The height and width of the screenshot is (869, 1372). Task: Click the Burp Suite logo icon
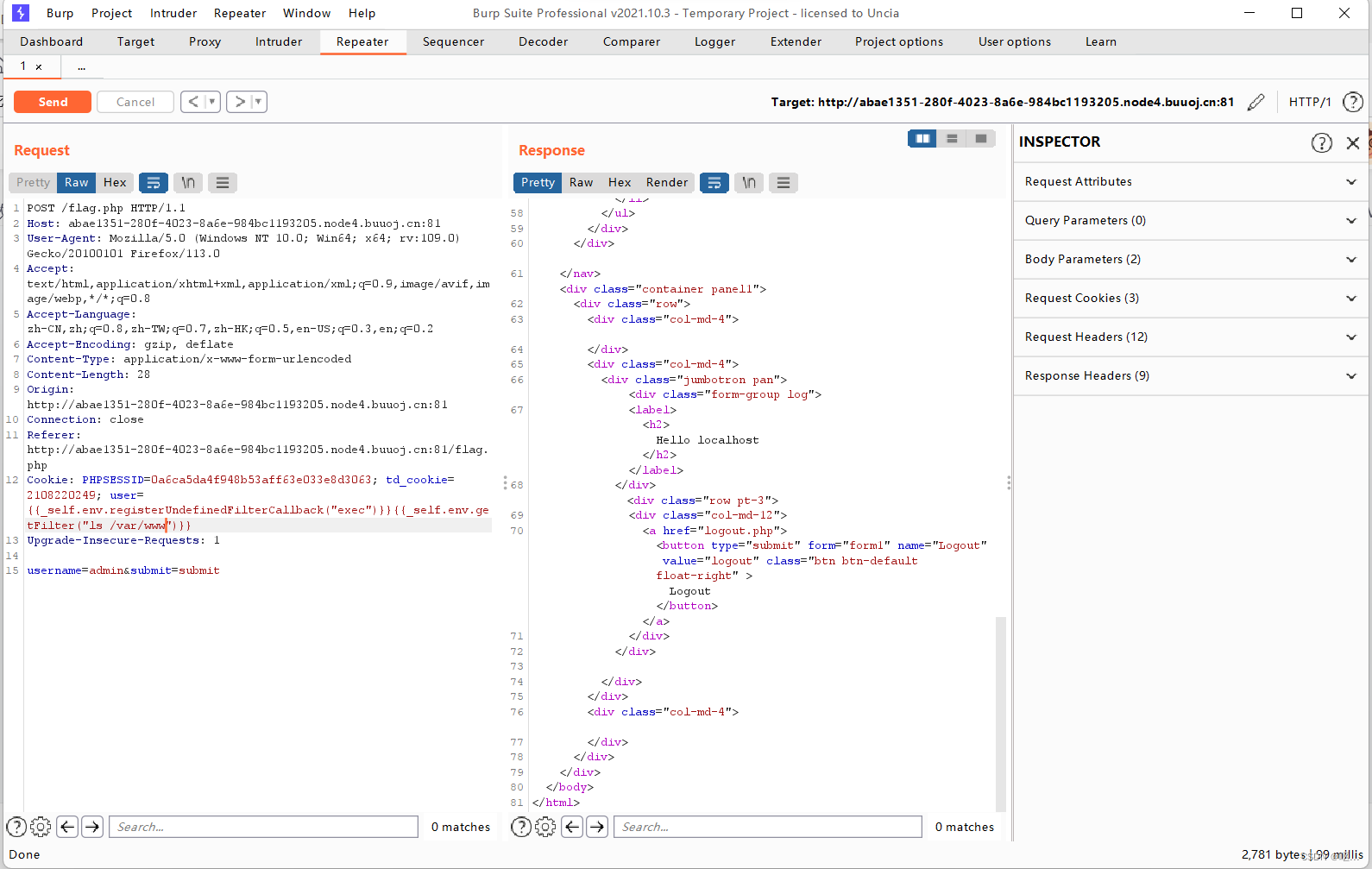click(x=21, y=13)
